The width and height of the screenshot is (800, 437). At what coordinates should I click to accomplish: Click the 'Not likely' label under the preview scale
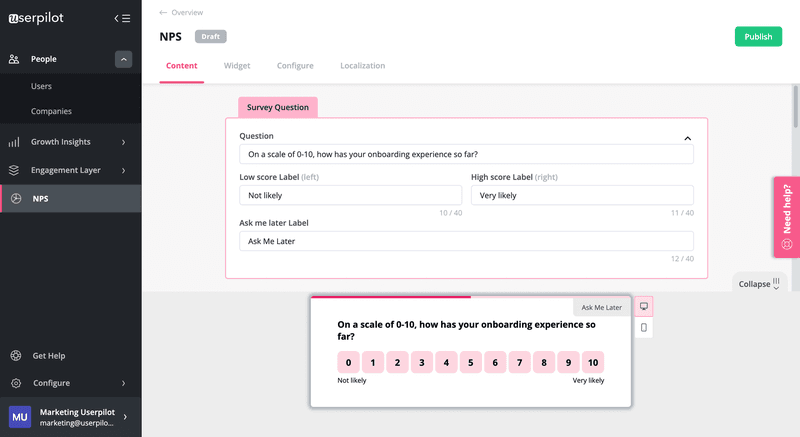point(352,380)
